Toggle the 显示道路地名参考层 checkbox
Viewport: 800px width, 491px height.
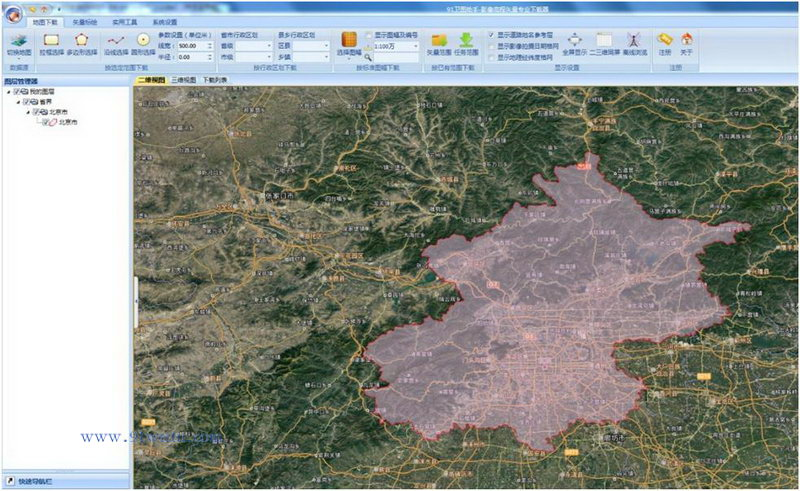point(491,35)
